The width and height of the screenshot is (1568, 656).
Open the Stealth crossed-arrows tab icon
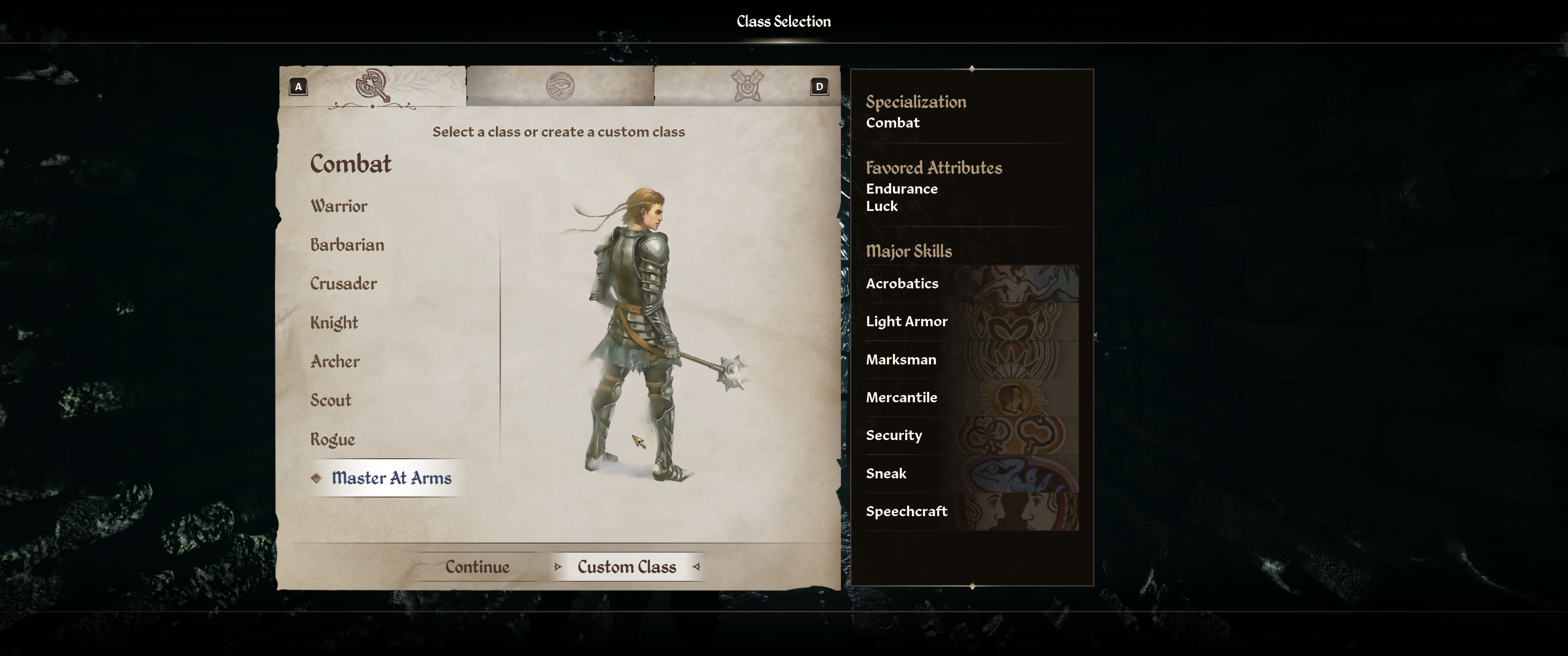[x=747, y=85]
